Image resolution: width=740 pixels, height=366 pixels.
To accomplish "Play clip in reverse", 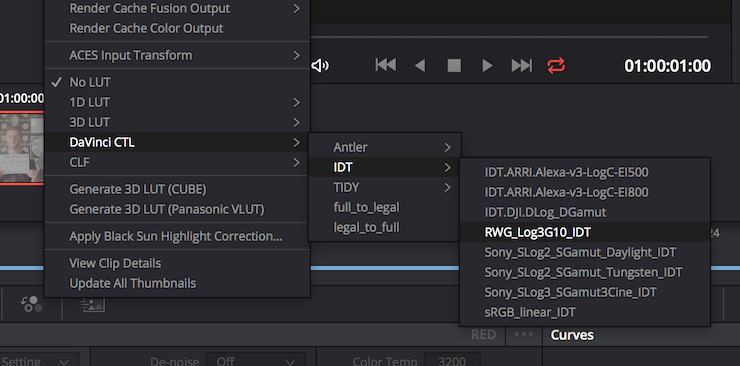I will coord(420,65).
